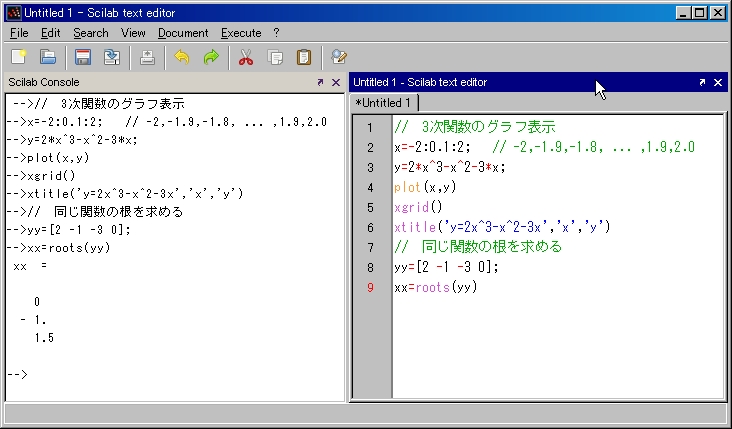The width and height of the screenshot is (732, 429).
Task: Click the Print toolbar icon
Action: 148,57
